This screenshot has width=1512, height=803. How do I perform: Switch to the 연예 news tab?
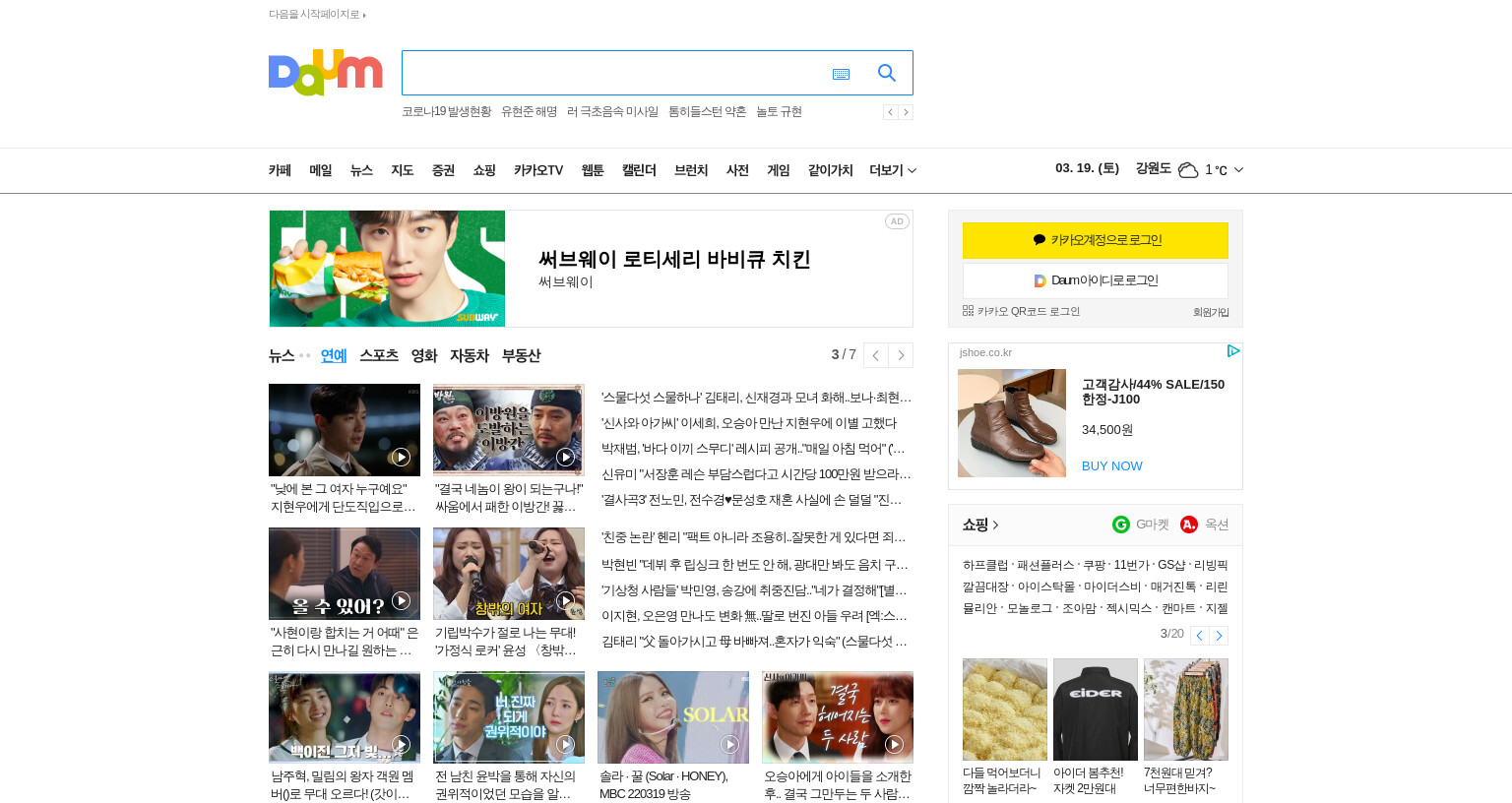[x=334, y=355]
